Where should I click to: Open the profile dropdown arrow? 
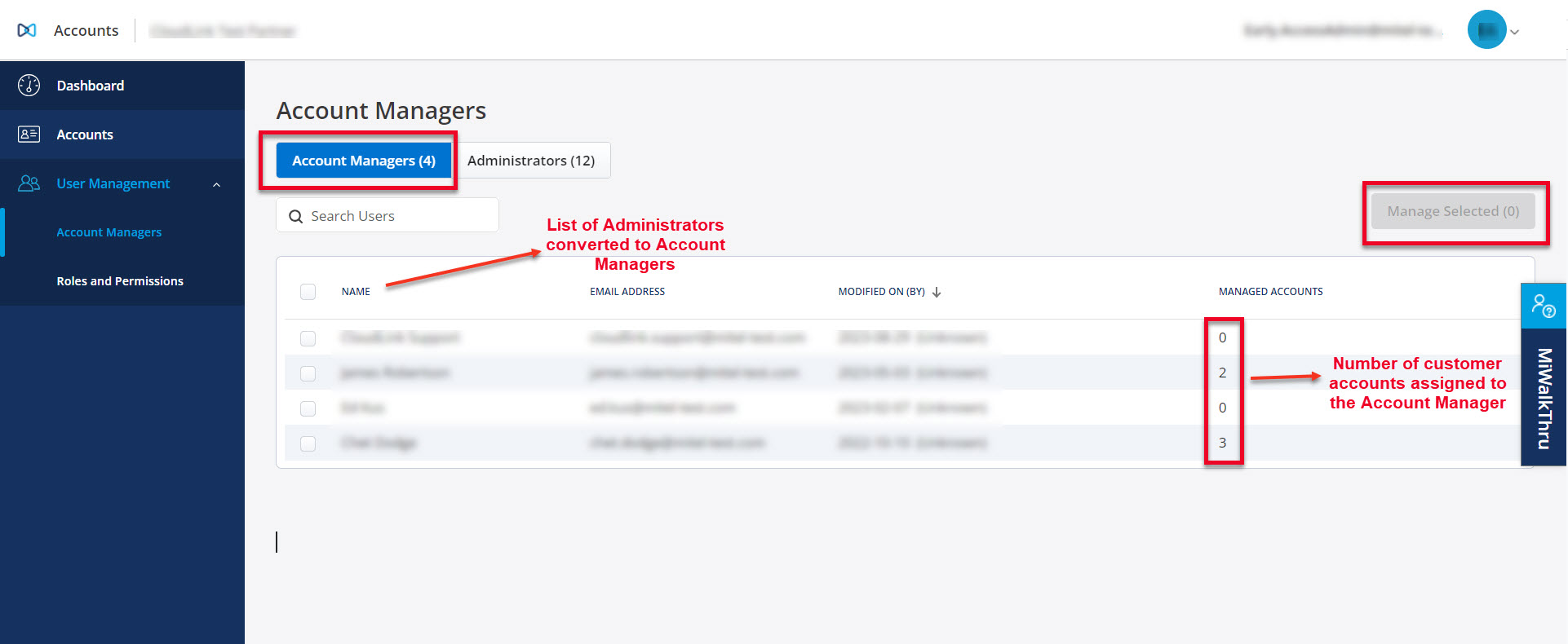coord(1515,33)
